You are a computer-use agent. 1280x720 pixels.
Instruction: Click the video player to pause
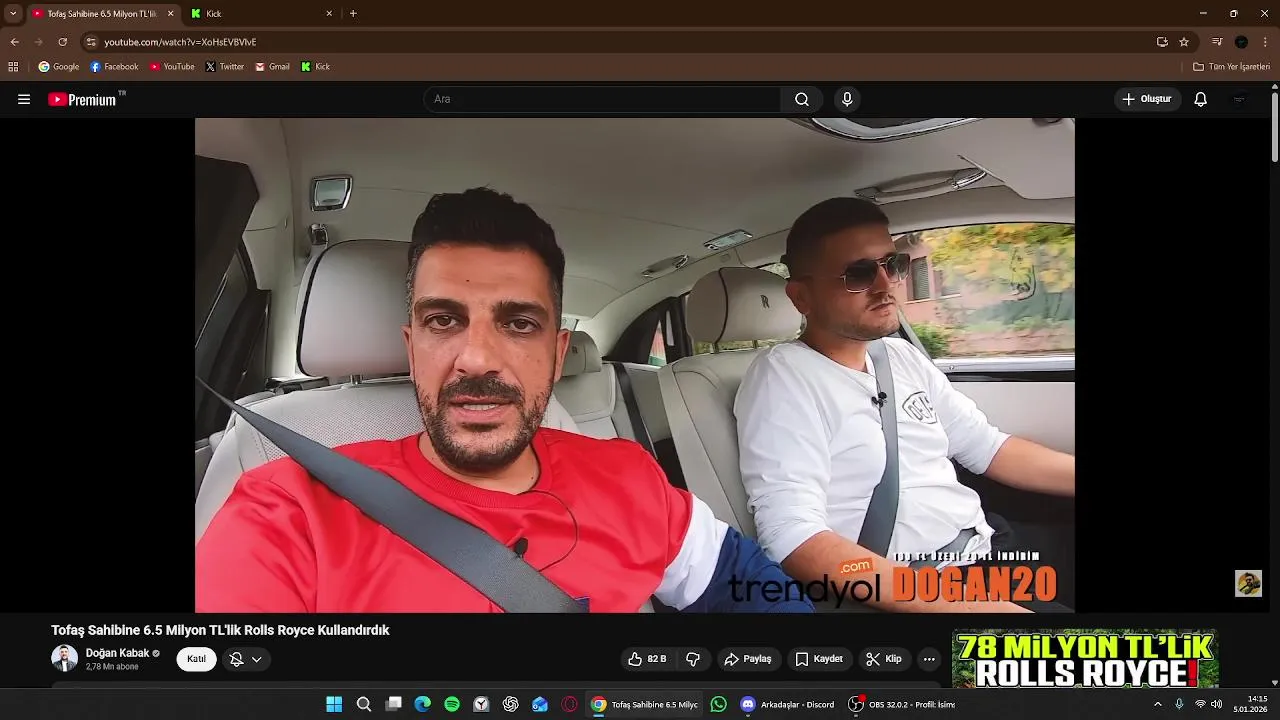tap(635, 365)
